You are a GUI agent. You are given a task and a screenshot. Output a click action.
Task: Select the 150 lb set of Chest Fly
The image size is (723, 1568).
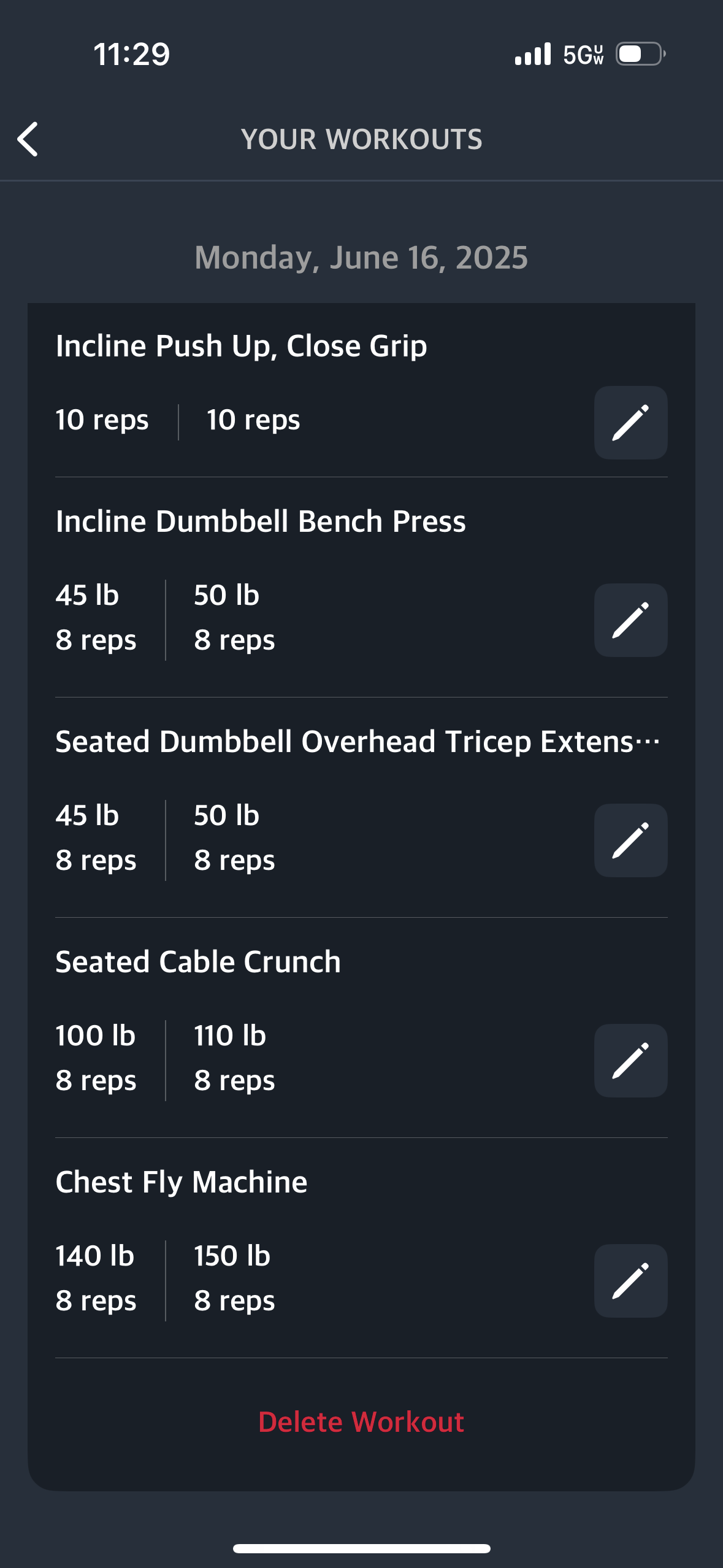click(x=234, y=1278)
